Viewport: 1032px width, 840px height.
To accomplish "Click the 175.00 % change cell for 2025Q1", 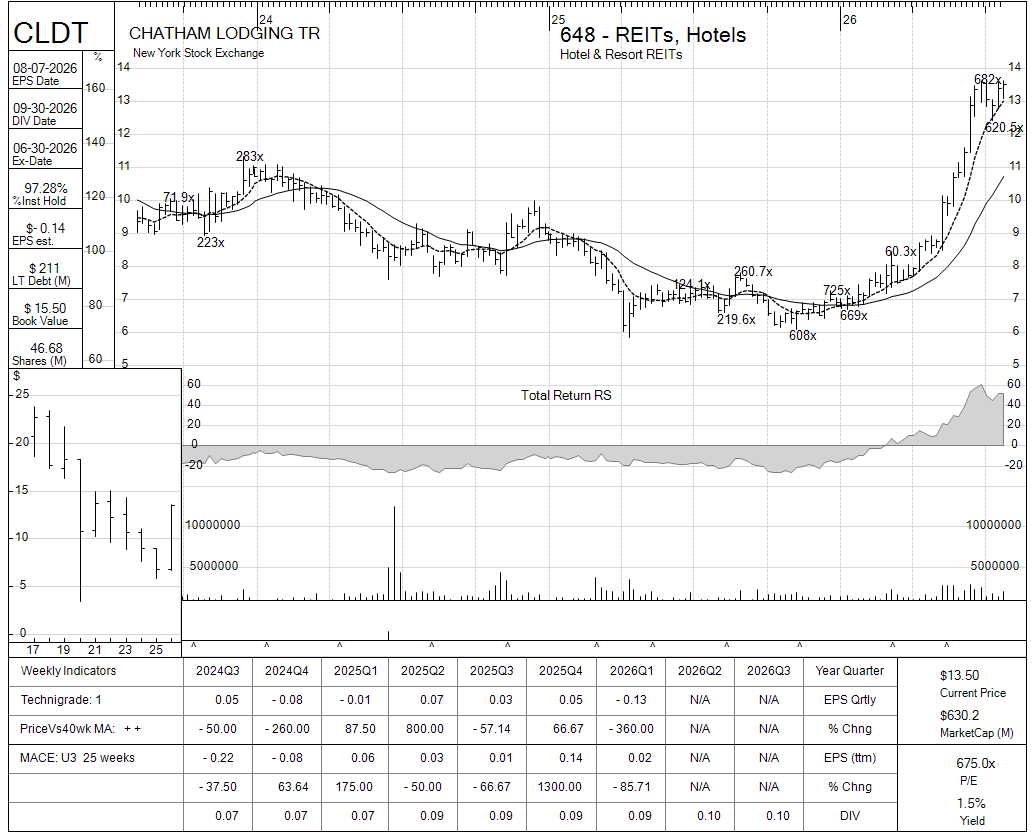I will (x=354, y=787).
